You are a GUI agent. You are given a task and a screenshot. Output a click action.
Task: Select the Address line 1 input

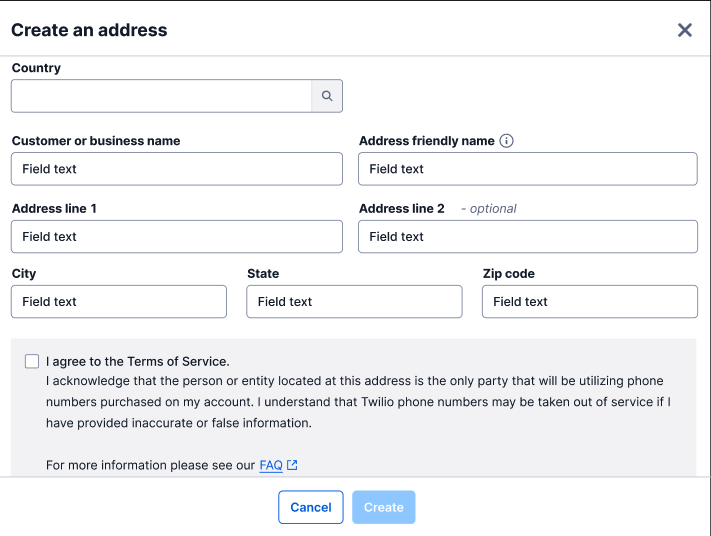coord(177,237)
